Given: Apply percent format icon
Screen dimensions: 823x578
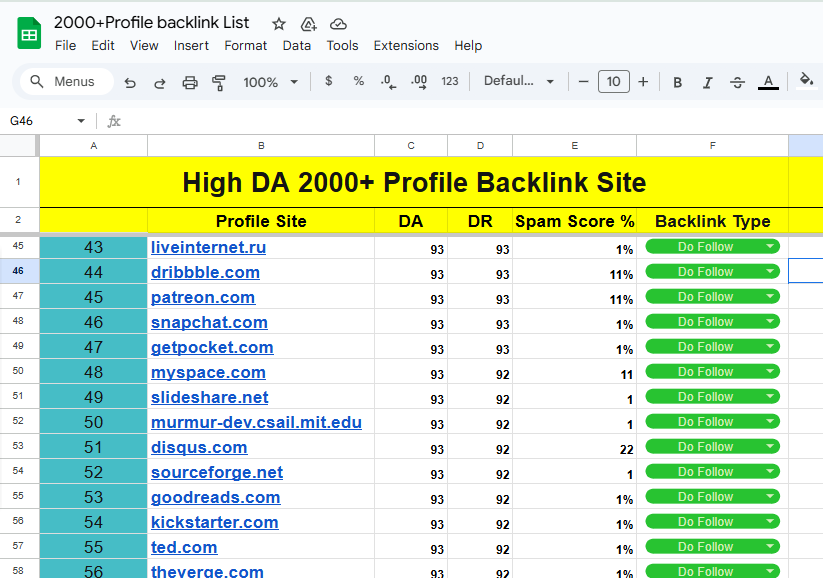Looking at the screenshot, I should coord(358,82).
